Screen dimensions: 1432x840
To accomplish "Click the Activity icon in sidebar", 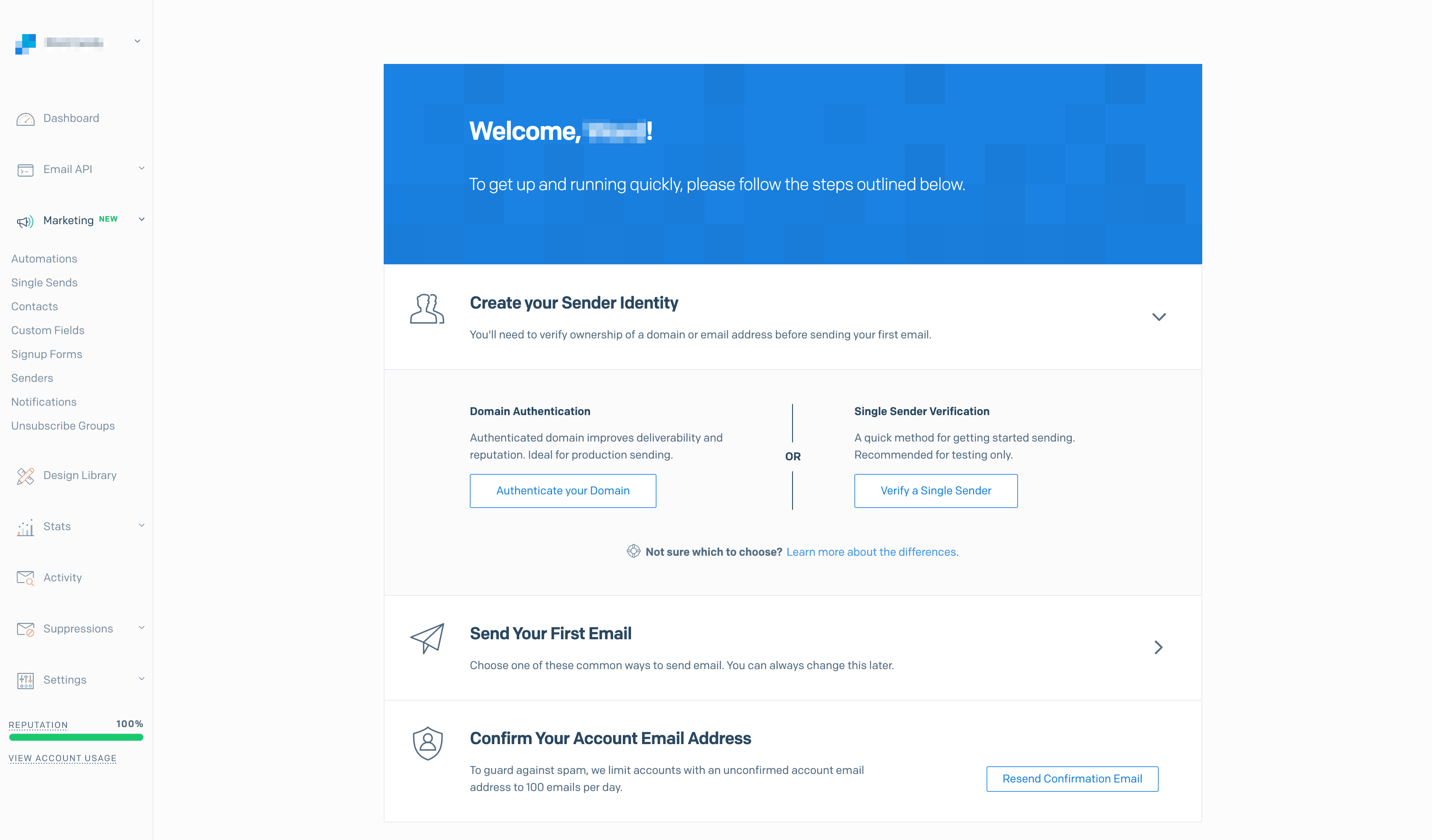I will 25,578.
